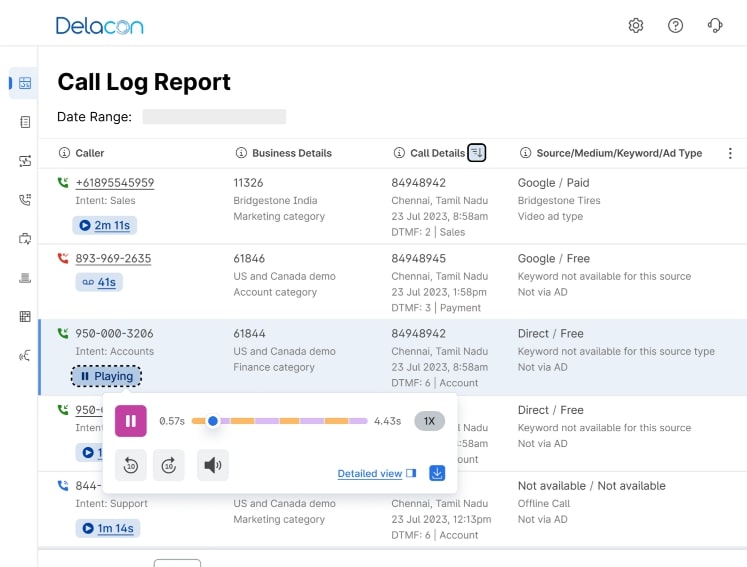Image resolution: width=747 pixels, height=567 pixels.
Task: Click the blue playback position slider handle
Action: click(213, 421)
